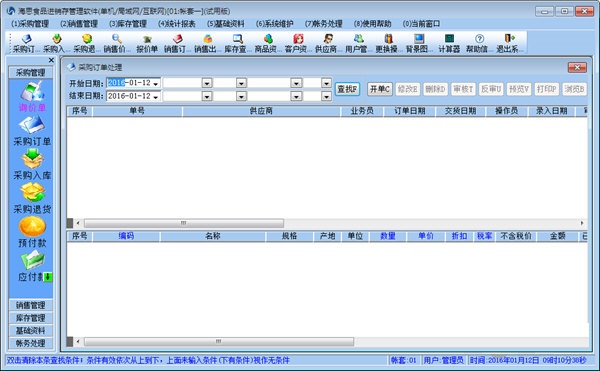Screen dimensions: 600x371
Task: Select 采购订单 in the sidebar
Action: coord(32,131)
